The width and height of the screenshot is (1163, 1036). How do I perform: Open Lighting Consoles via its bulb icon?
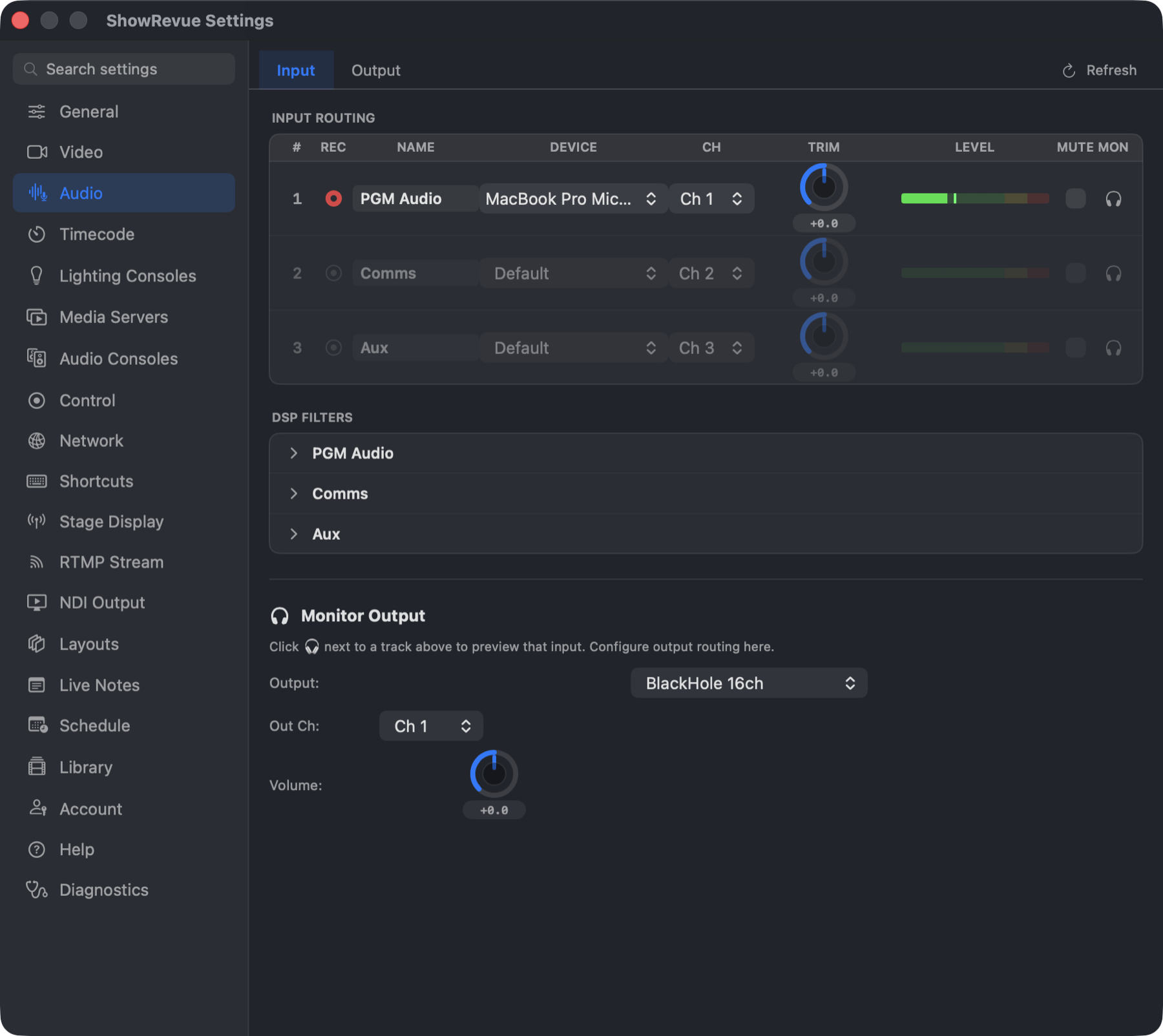[x=37, y=276]
